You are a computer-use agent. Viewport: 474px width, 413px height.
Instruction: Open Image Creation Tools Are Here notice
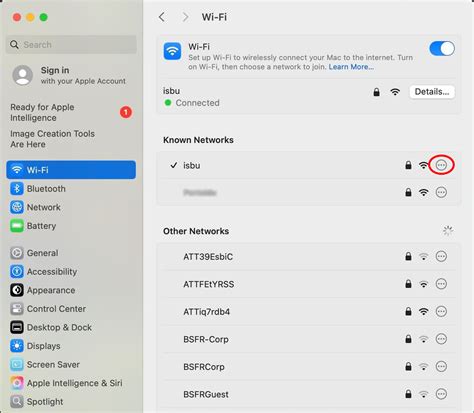click(52, 139)
